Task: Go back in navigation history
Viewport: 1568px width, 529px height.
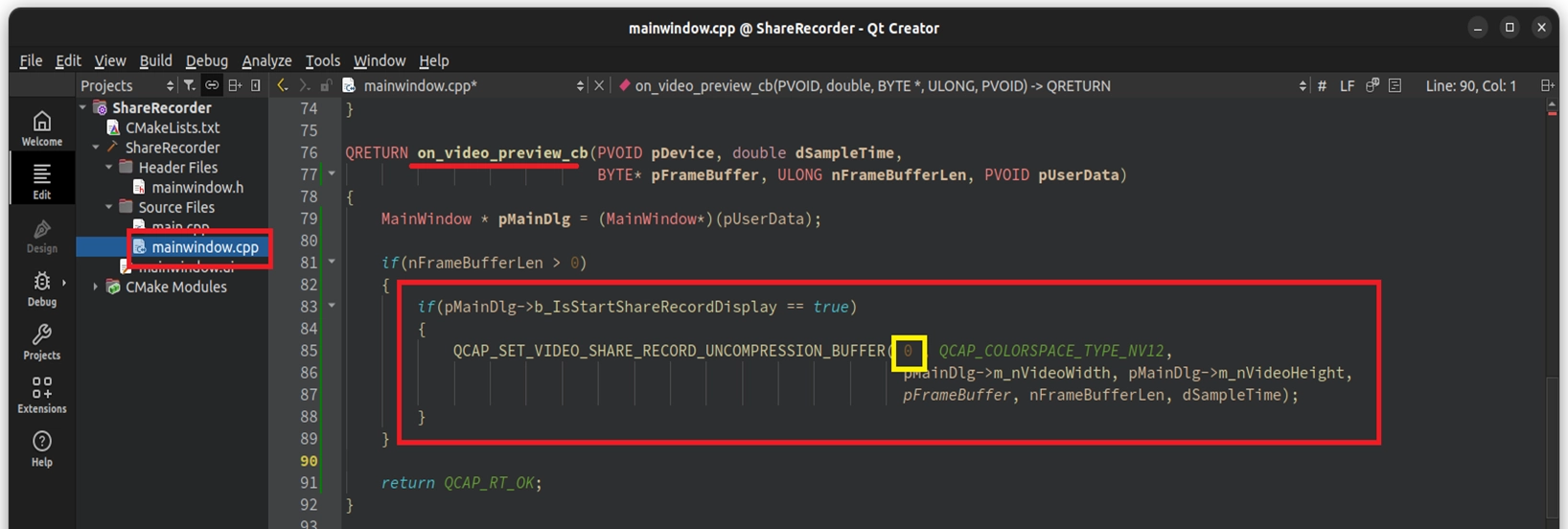Action: (x=282, y=86)
